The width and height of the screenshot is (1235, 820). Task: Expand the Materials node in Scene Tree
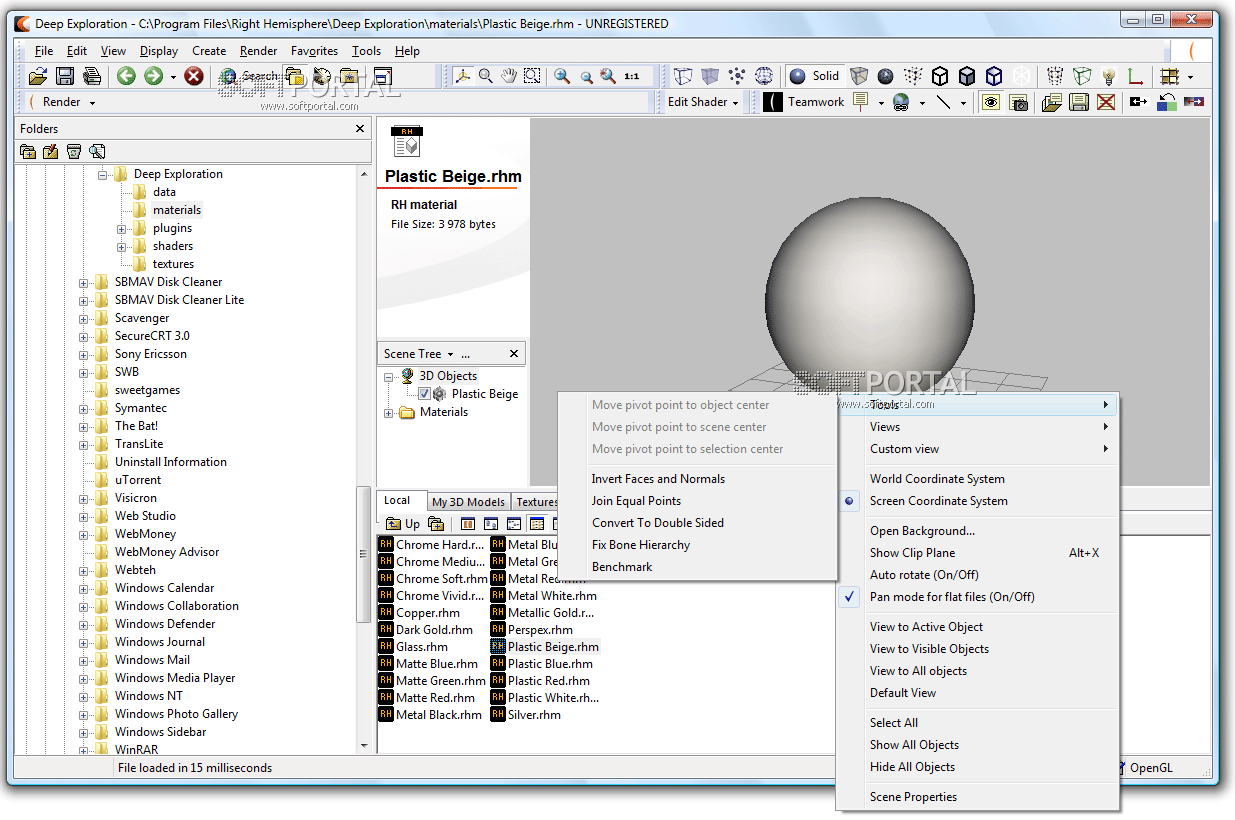[x=389, y=412]
